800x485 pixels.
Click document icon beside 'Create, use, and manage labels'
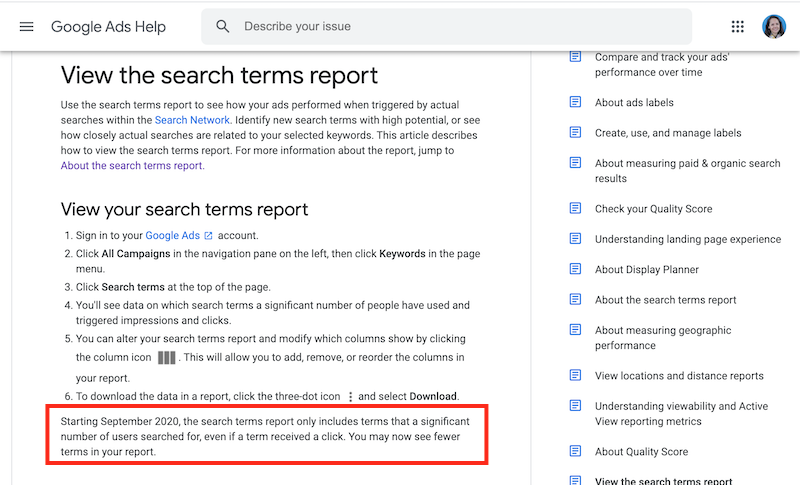[x=575, y=133]
